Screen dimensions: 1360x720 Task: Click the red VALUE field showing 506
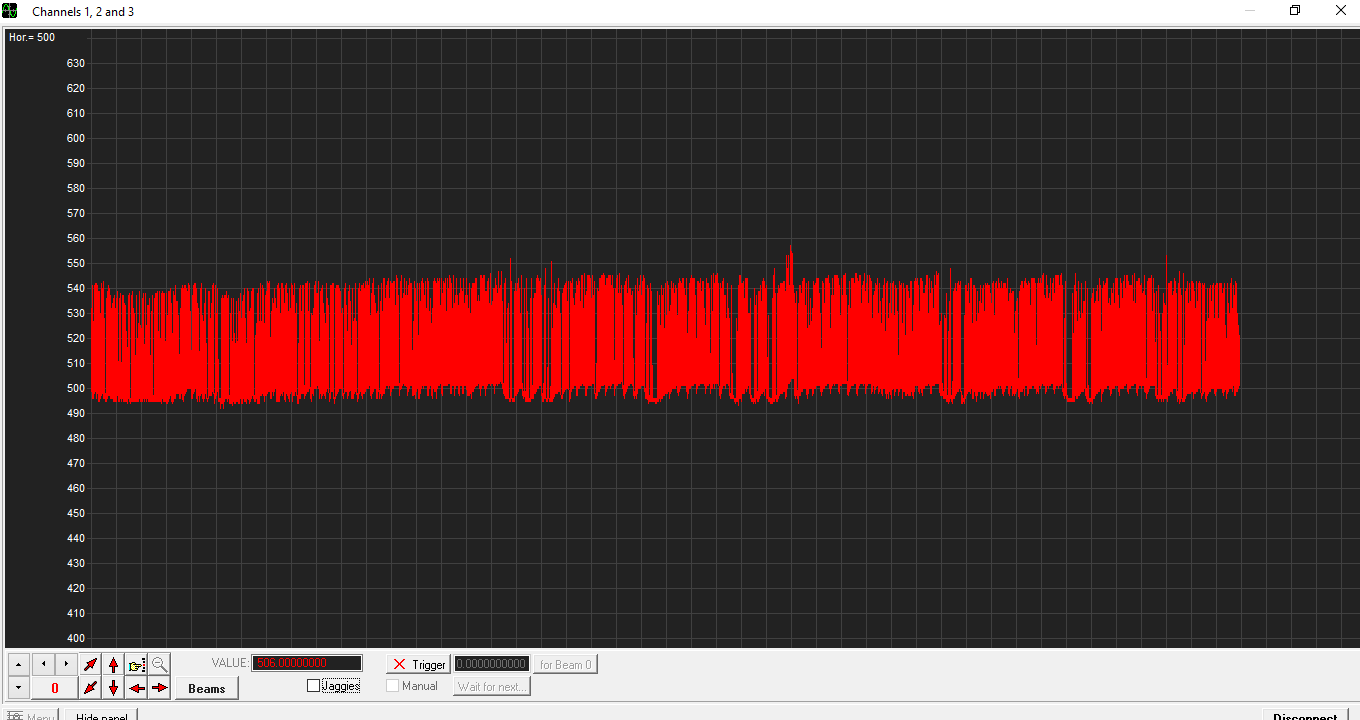coord(307,663)
